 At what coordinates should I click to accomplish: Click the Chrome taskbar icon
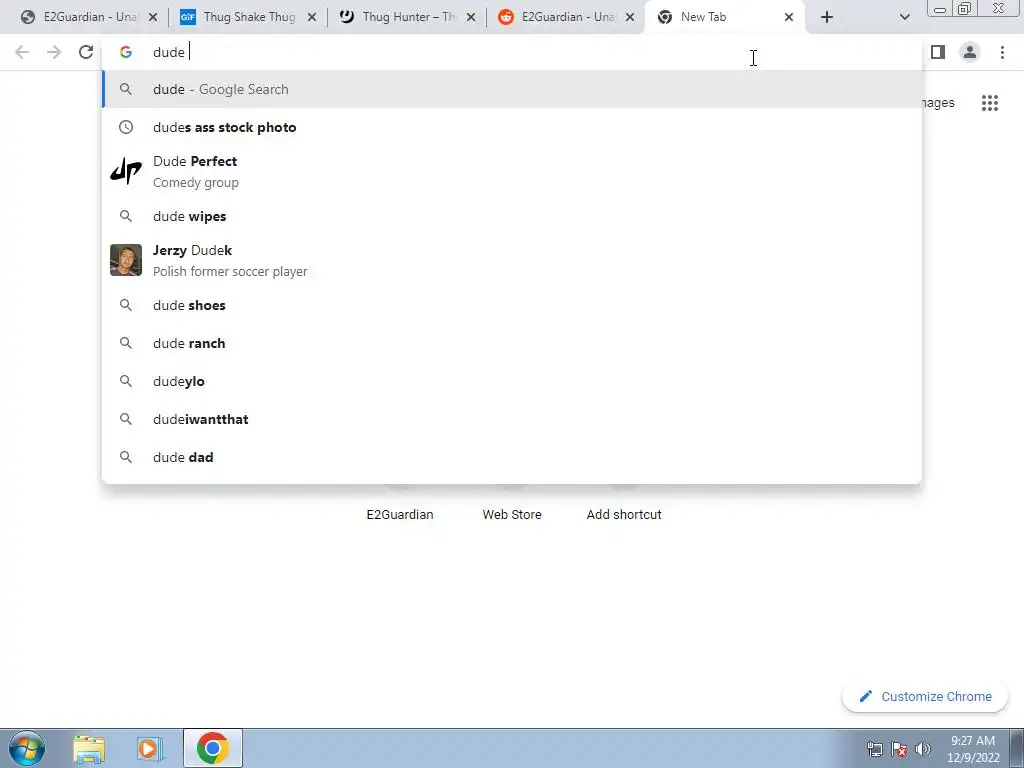pos(212,748)
